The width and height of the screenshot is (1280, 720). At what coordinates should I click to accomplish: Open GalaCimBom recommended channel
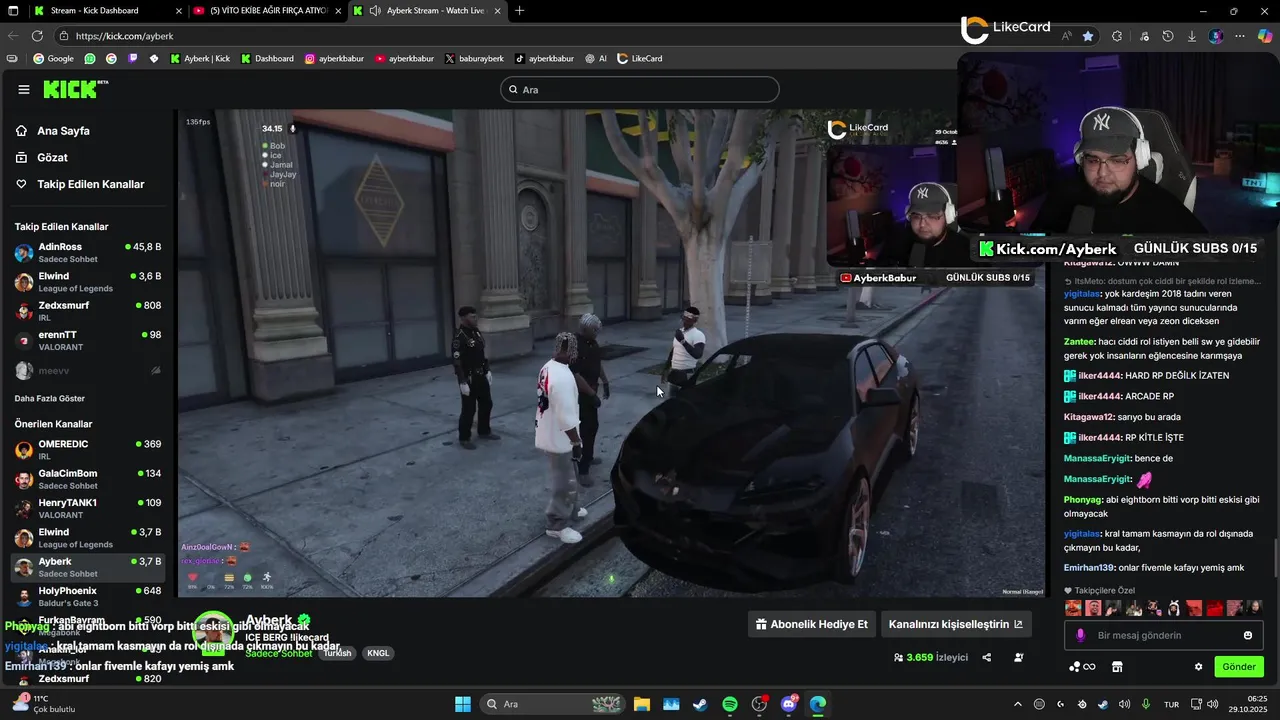[88, 479]
